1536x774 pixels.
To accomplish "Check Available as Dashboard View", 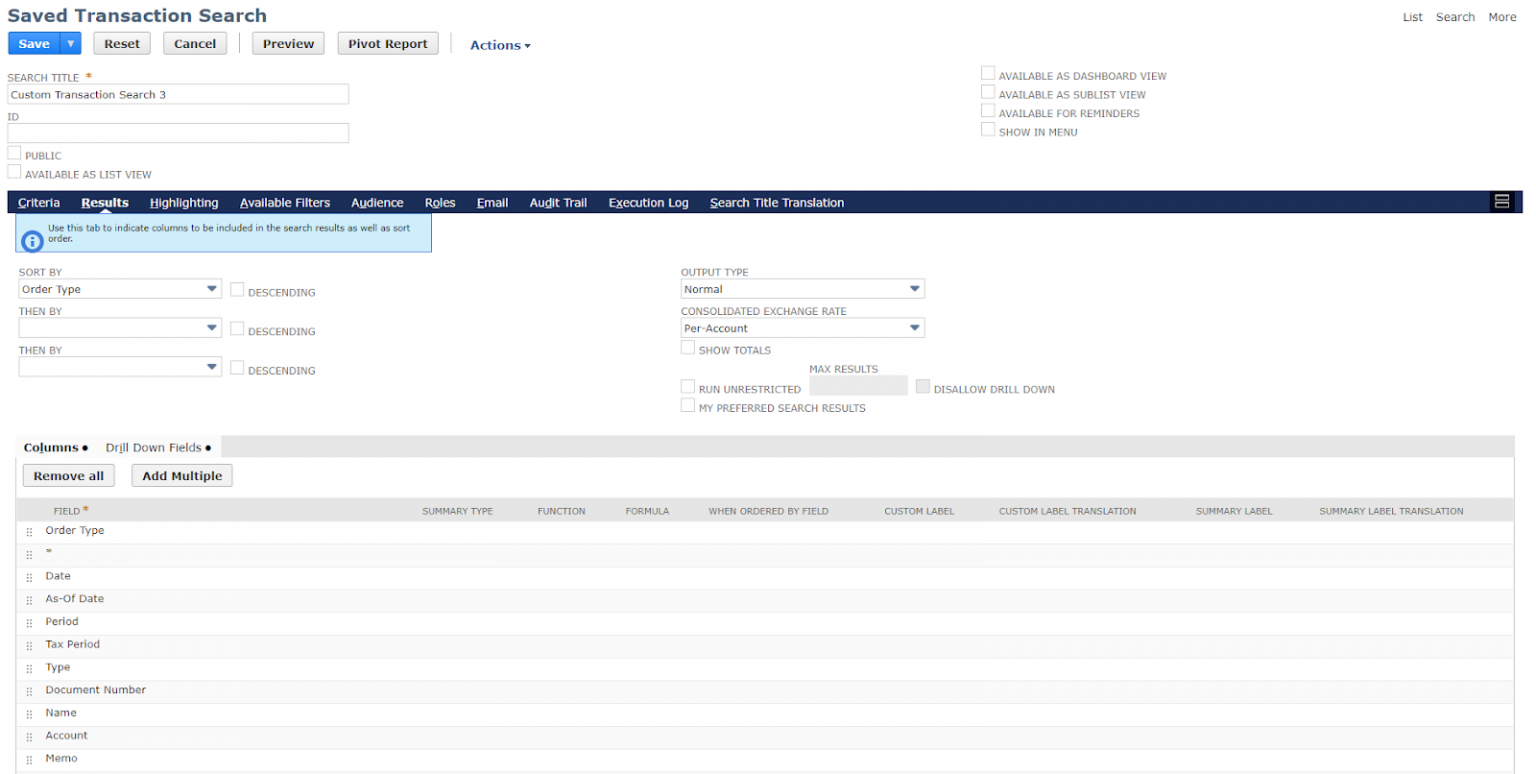I will click(x=988, y=74).
